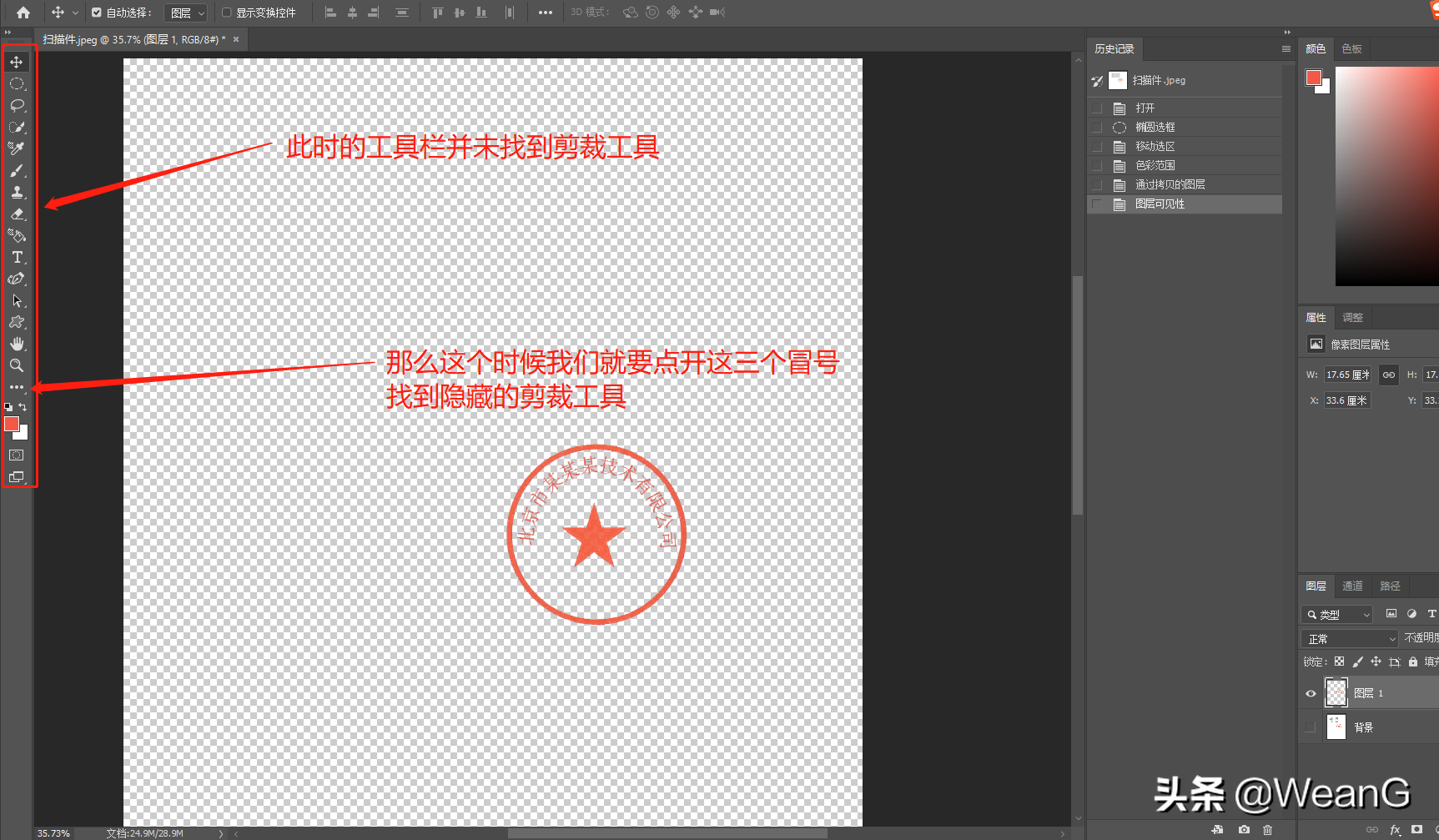Open the 图层 auto-select dropdown

(x=185, y=13)
